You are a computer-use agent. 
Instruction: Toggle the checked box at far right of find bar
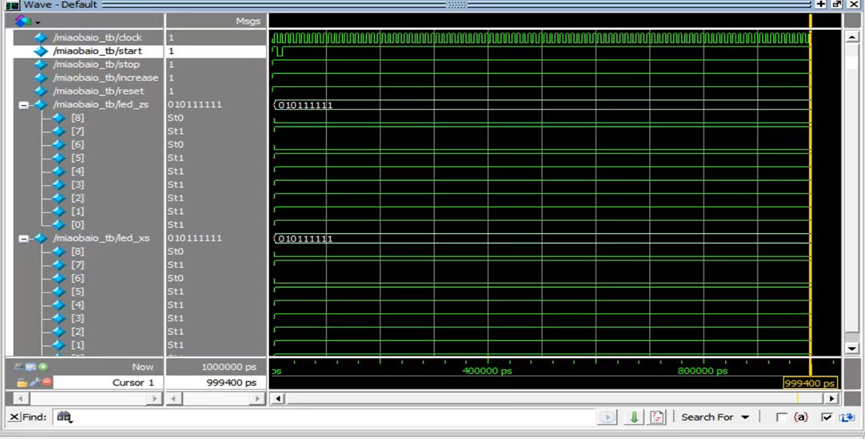(x=826, y=417)
